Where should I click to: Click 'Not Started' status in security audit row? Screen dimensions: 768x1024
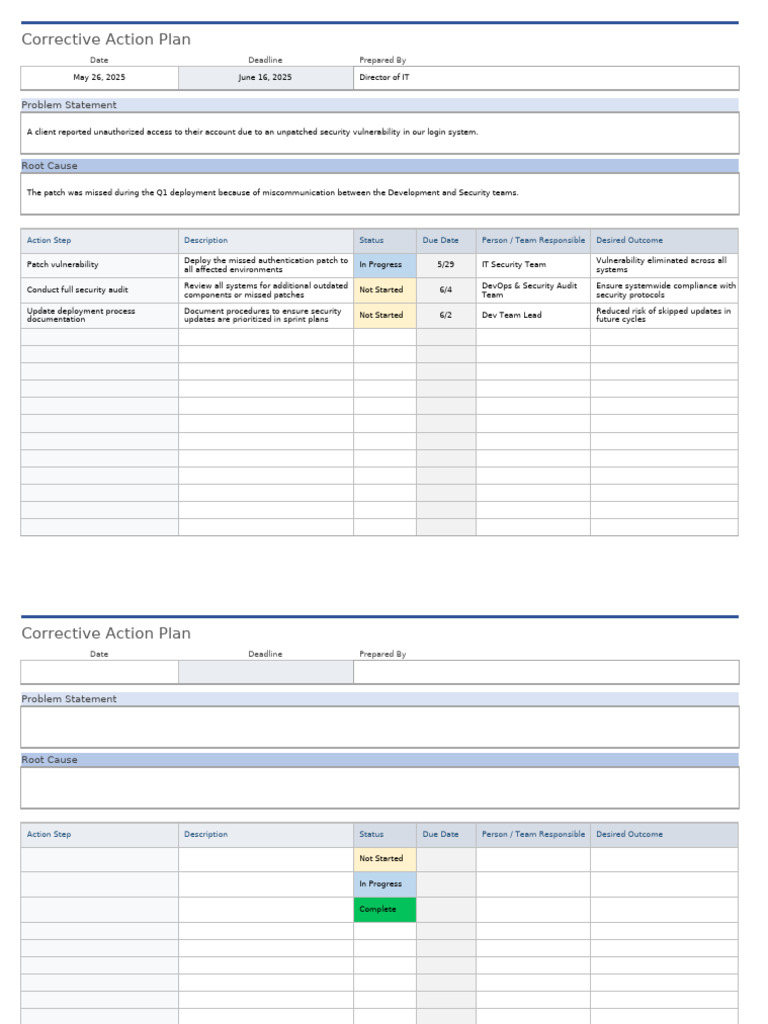(385, 290)
